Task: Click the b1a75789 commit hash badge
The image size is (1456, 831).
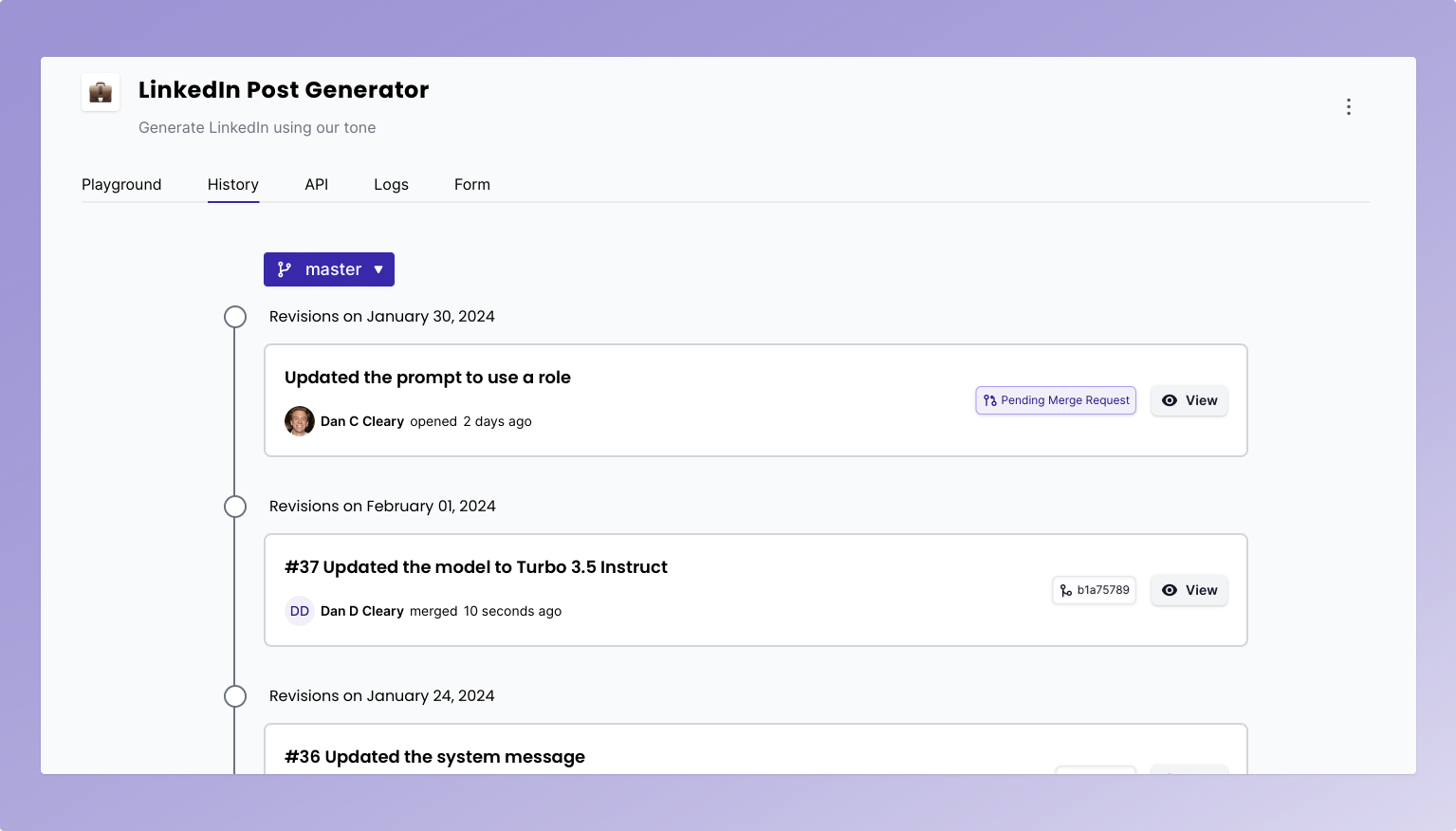Action: pyautogui.click(x=1094, y=590)
